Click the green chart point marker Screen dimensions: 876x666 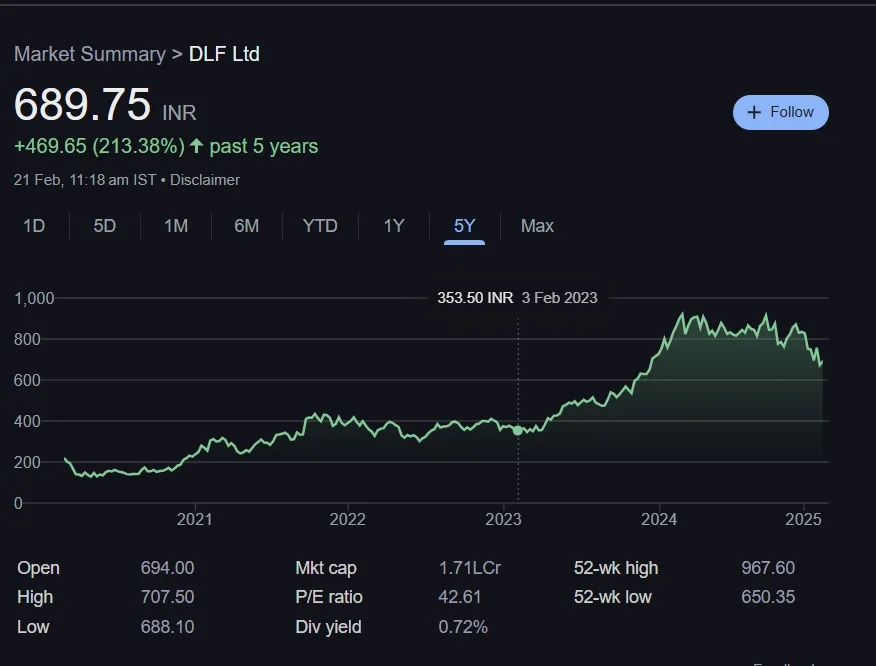point(518,430)
